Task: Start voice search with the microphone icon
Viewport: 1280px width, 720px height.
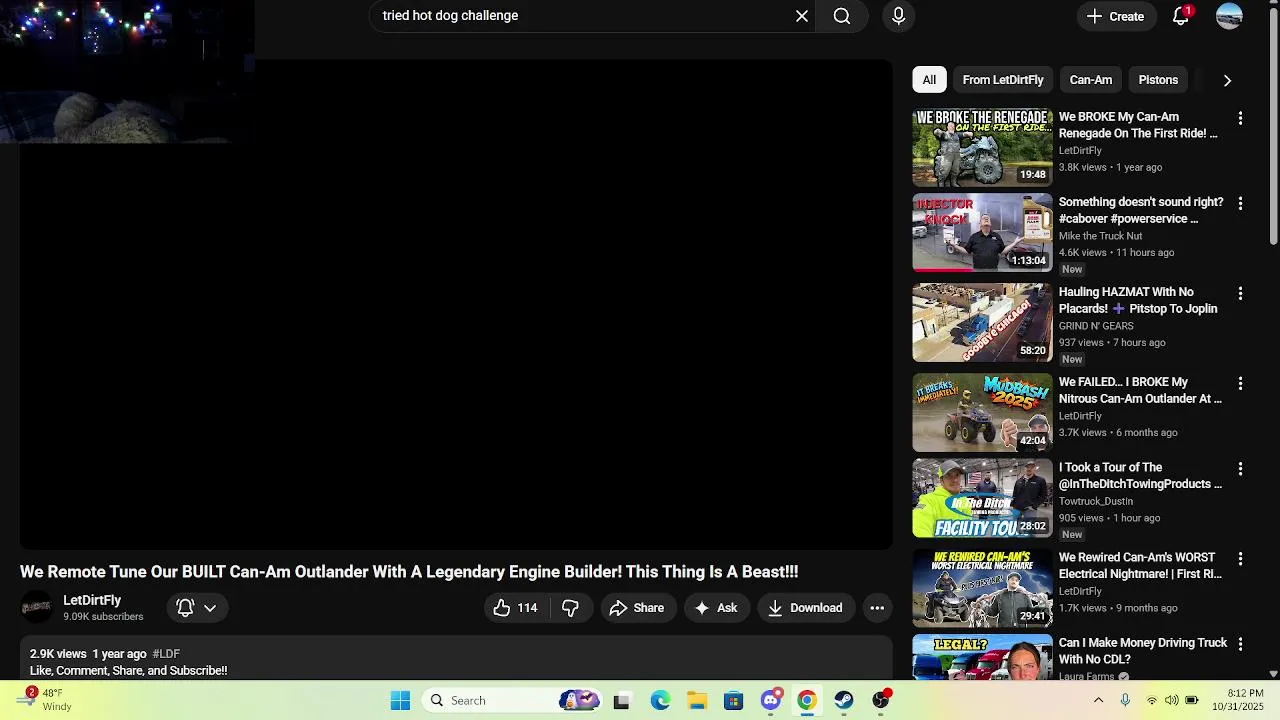Action: coord(898,16)
